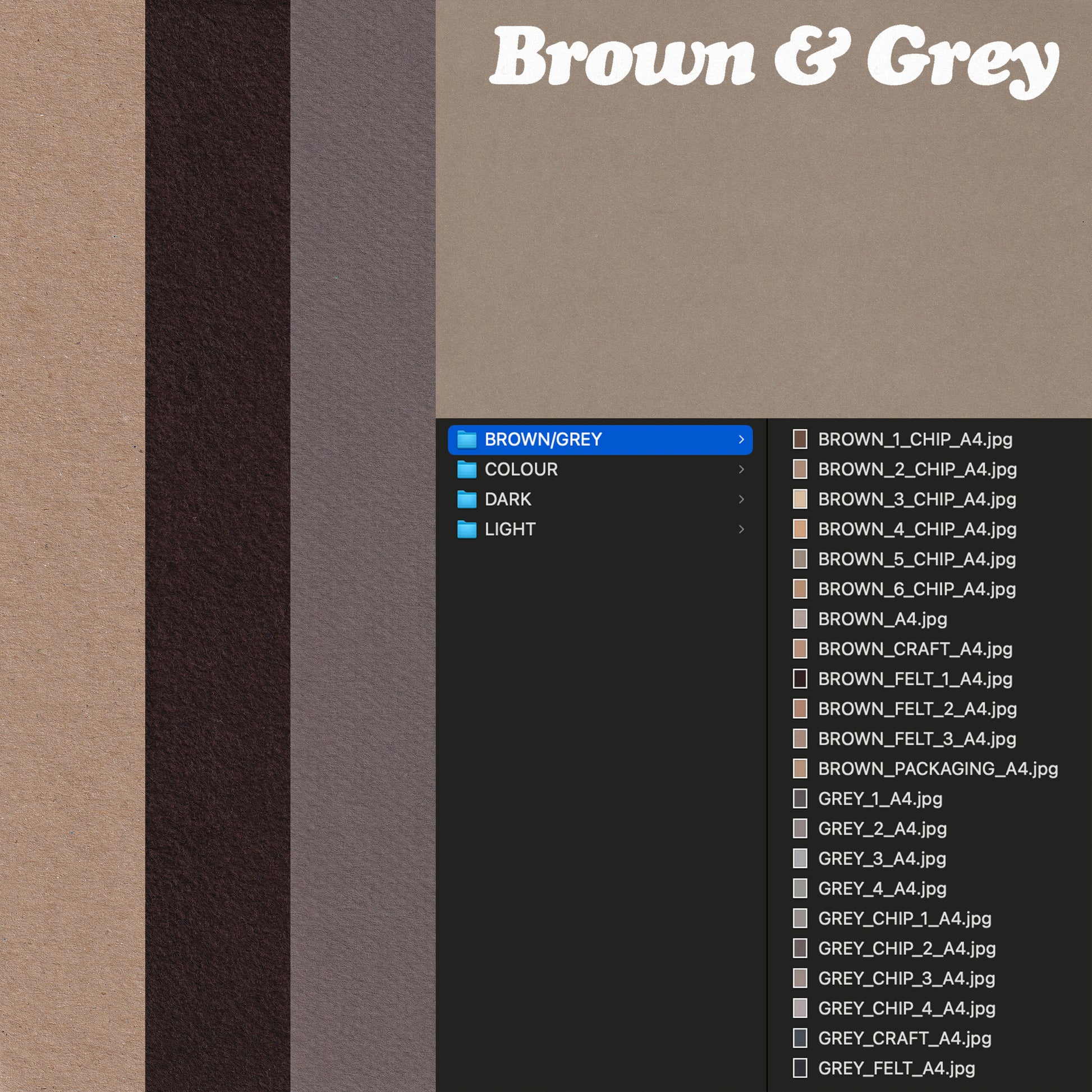The height and width of the screenshot is (1092, 1092).
Task: Expand the BROWN/GREY folder chevron
Action: pyautogui.click(x=741, y=439)
